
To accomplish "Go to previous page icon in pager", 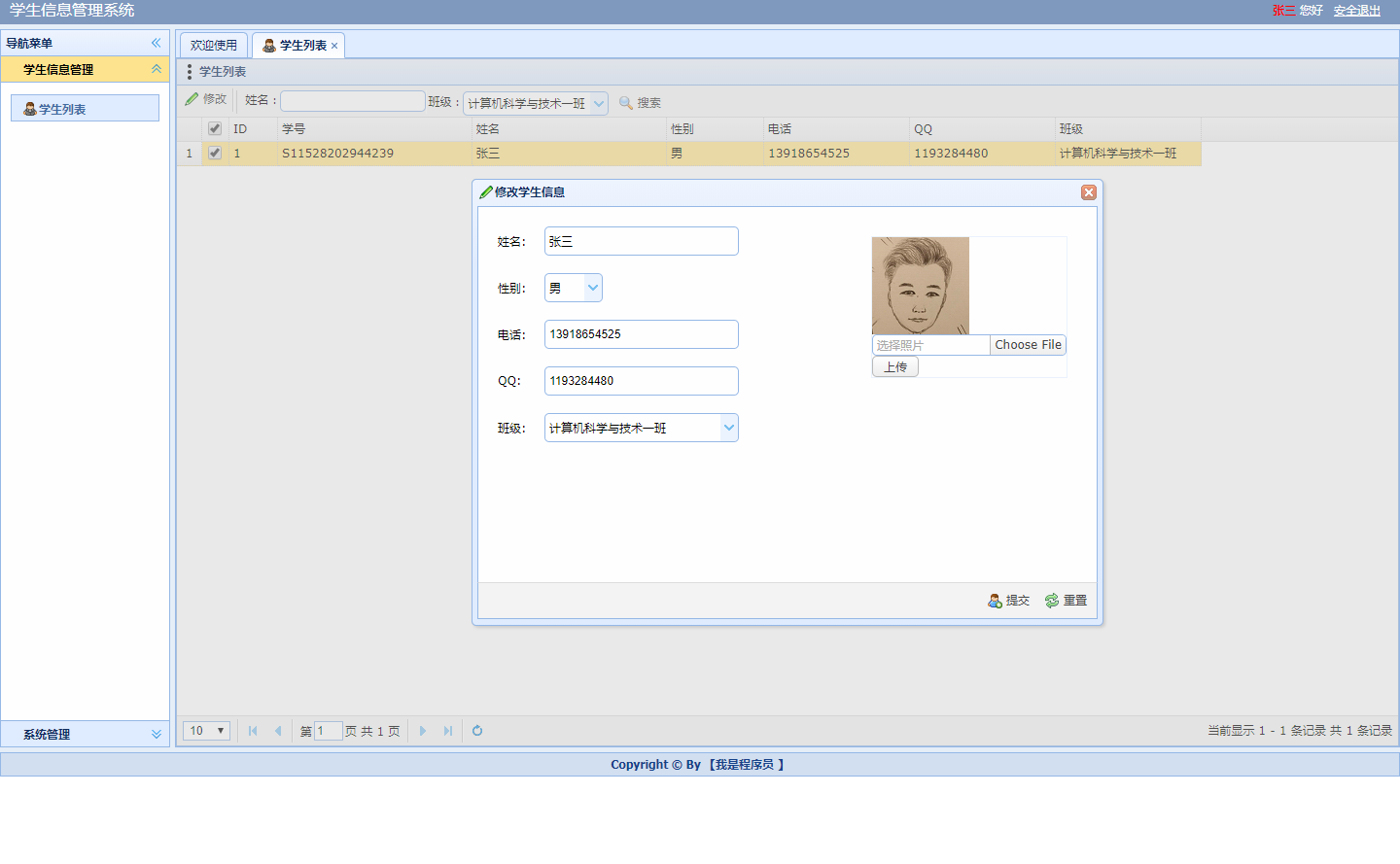I will click(278, 731).
